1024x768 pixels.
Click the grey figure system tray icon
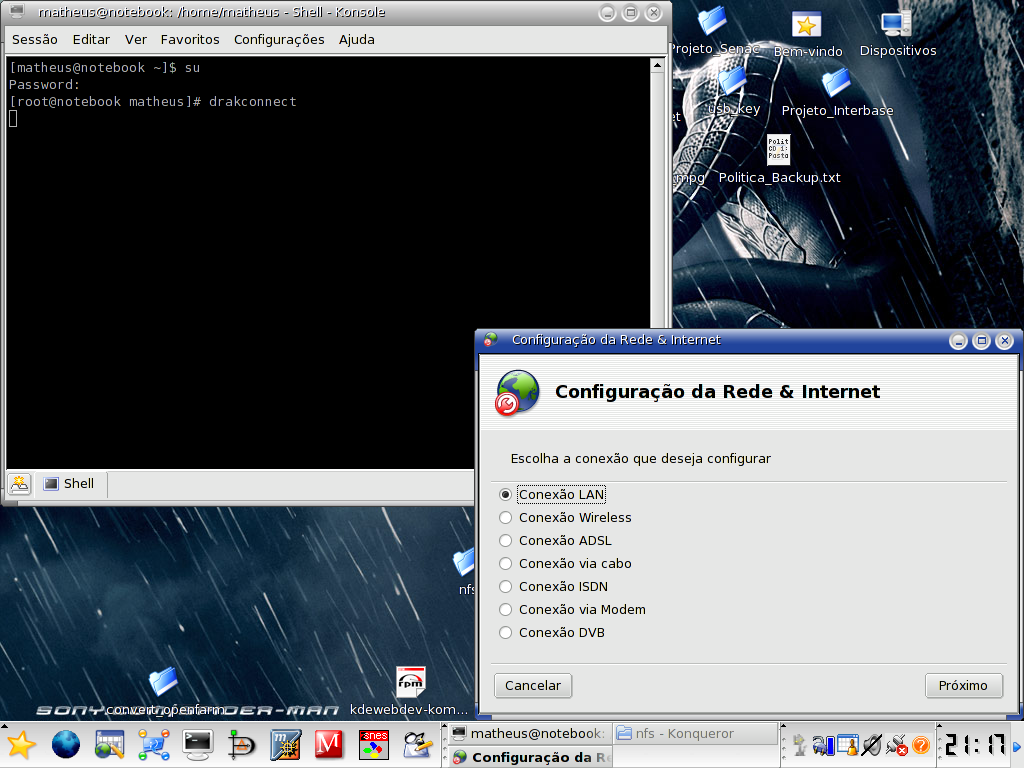tap(799, 744)
